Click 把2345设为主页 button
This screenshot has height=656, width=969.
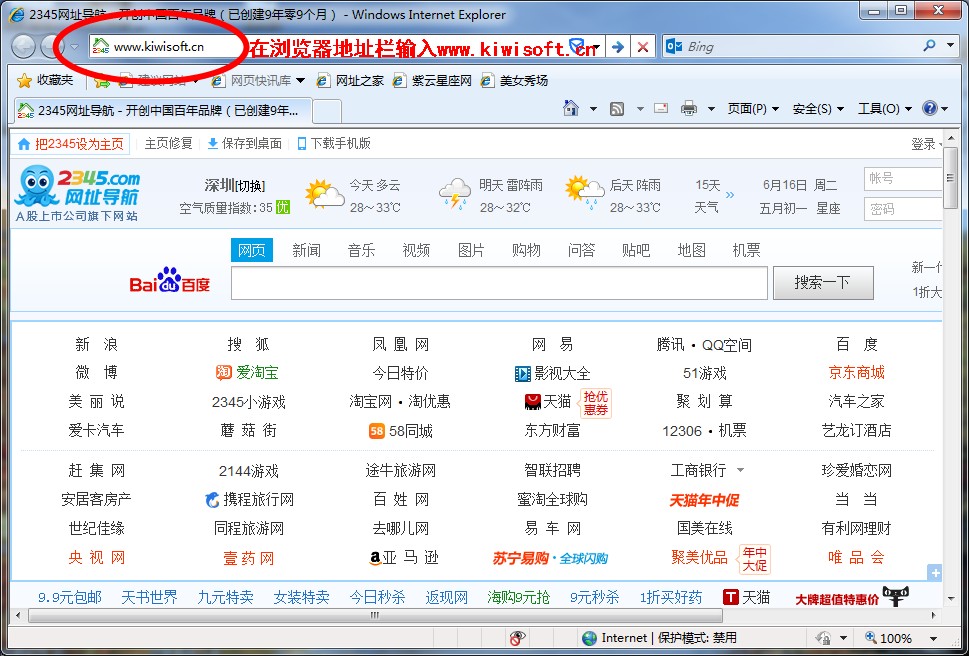pos(71,144)
